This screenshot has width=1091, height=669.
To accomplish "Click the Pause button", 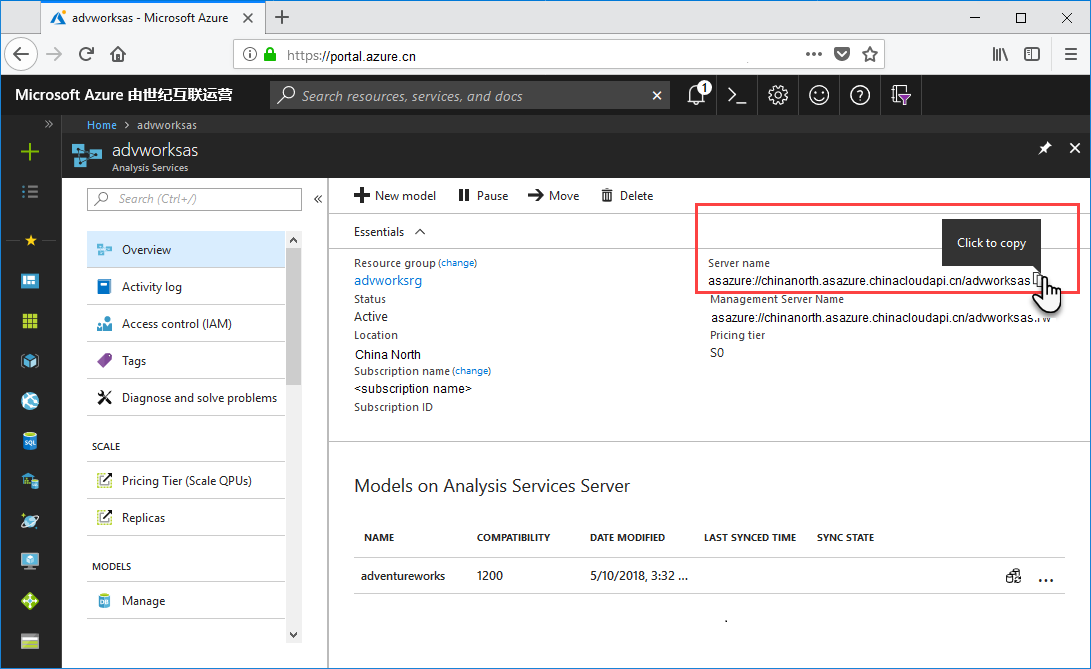I will coord(483,196).
